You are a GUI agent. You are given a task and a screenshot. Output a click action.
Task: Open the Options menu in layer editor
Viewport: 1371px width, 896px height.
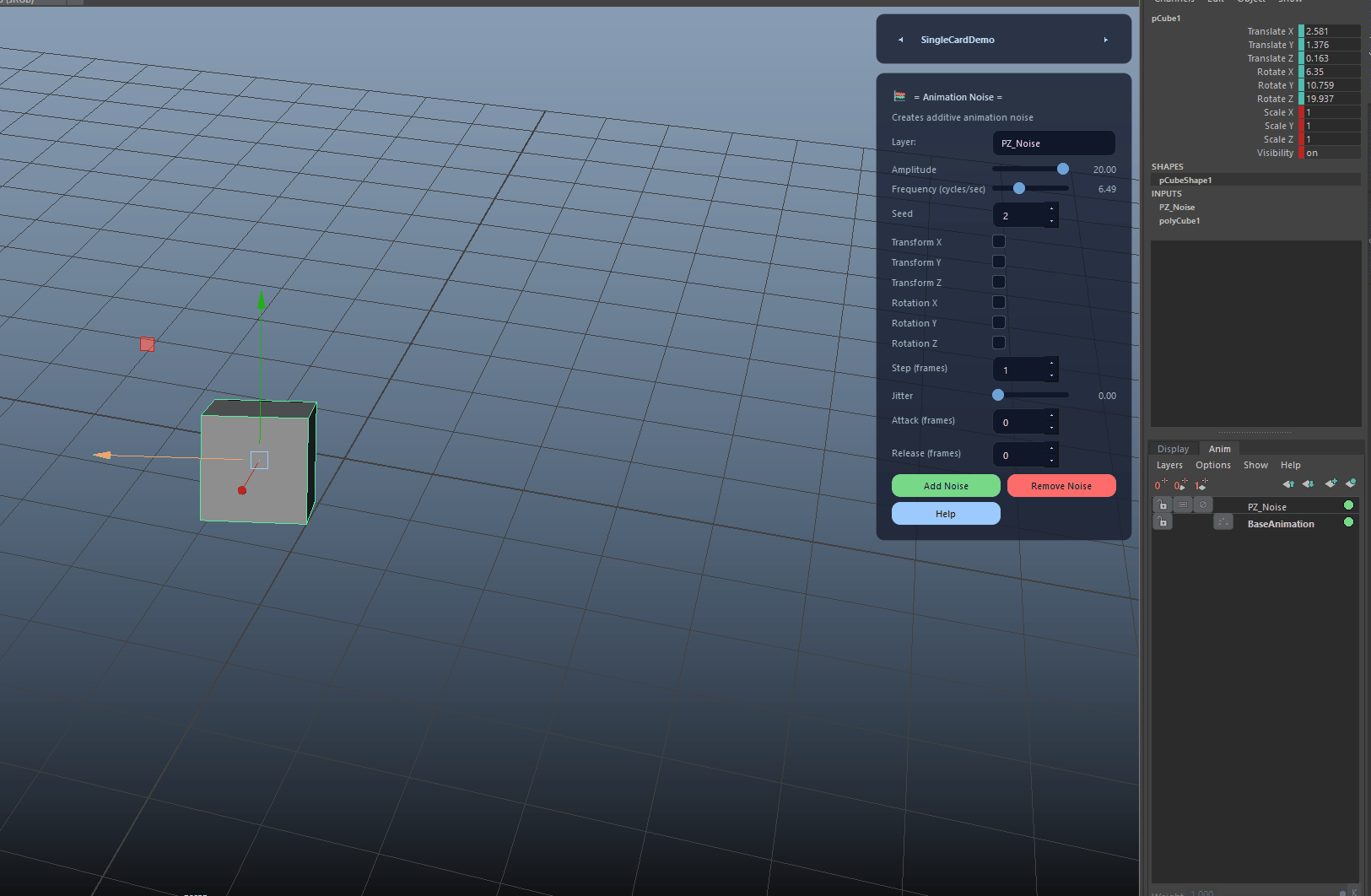point(1213,465)
